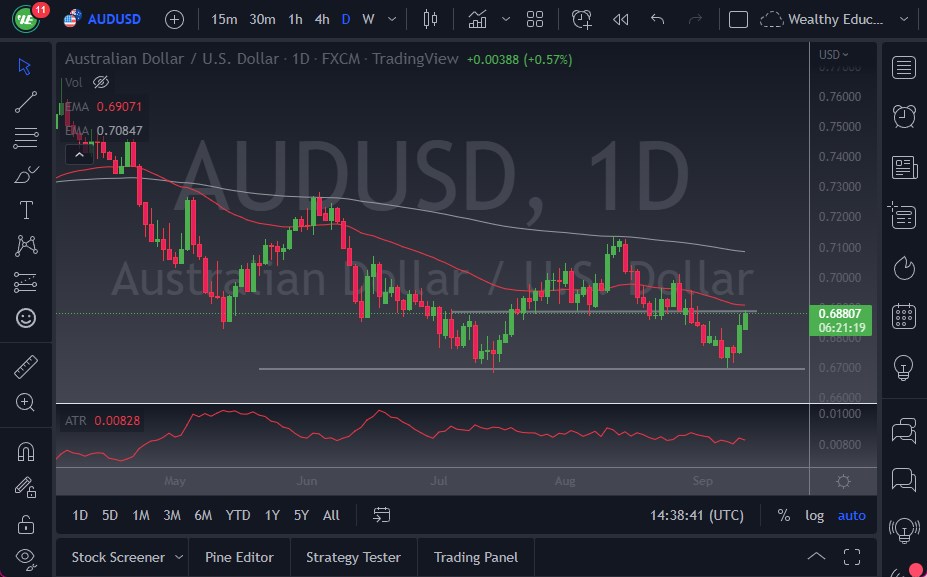Toggle auto scaling on the price axis
This screenshot has height=577, width=927.
coord(851,515)
